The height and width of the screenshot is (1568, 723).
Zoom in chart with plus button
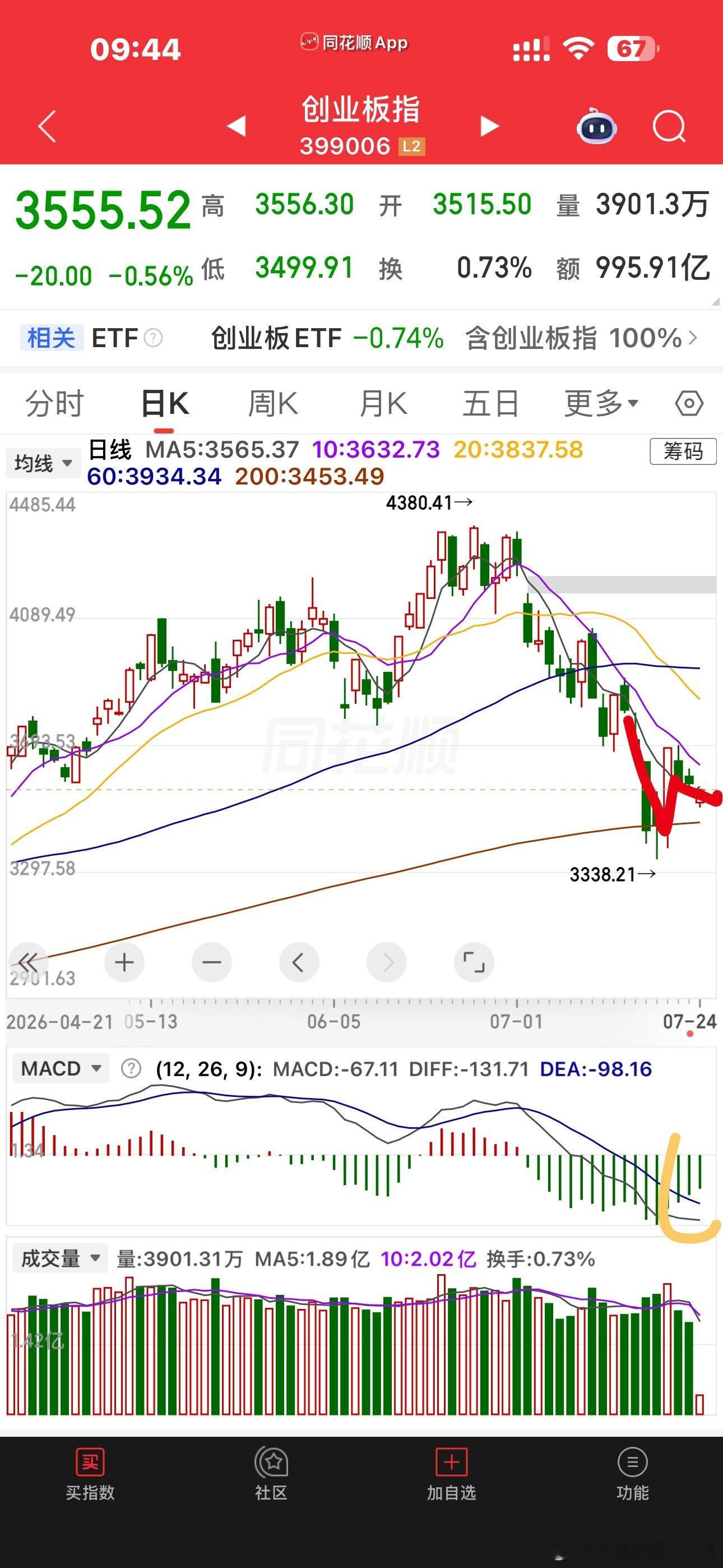coord(124,962)
